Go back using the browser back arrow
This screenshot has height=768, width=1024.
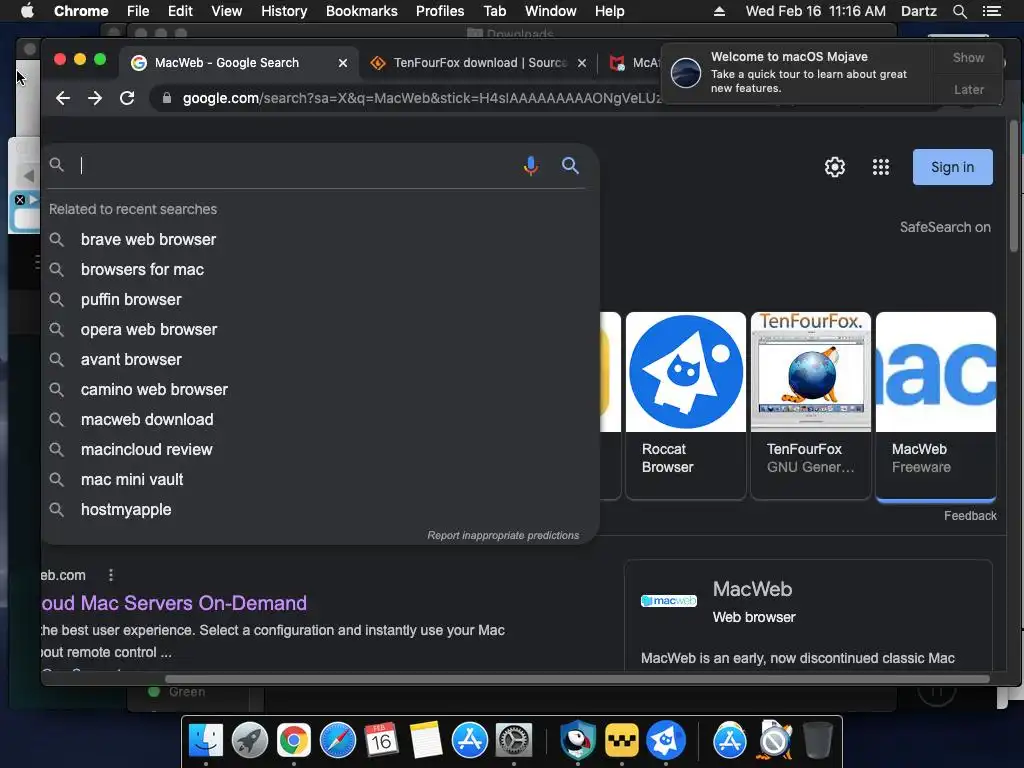[63, 98]
